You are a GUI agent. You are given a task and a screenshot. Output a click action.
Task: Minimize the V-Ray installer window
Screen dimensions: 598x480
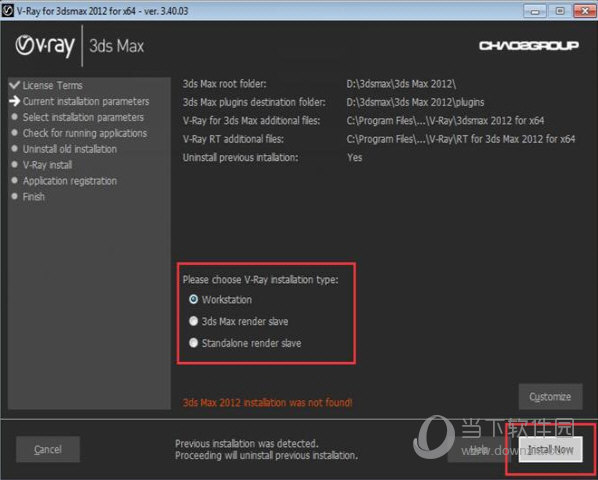(535, 11)
